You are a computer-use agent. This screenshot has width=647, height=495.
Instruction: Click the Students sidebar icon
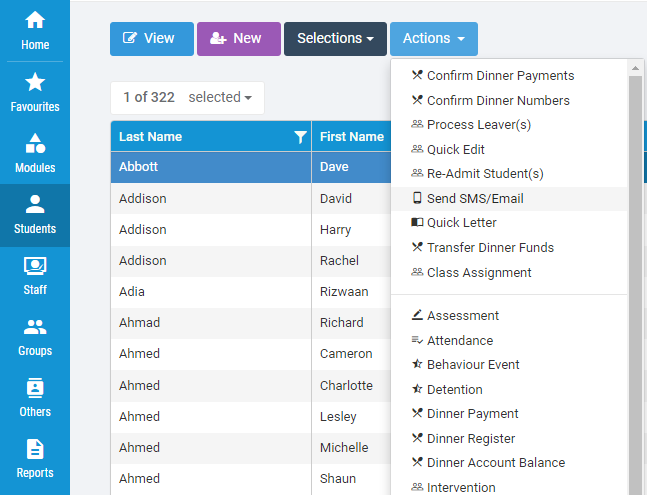(x=35, y=205)
